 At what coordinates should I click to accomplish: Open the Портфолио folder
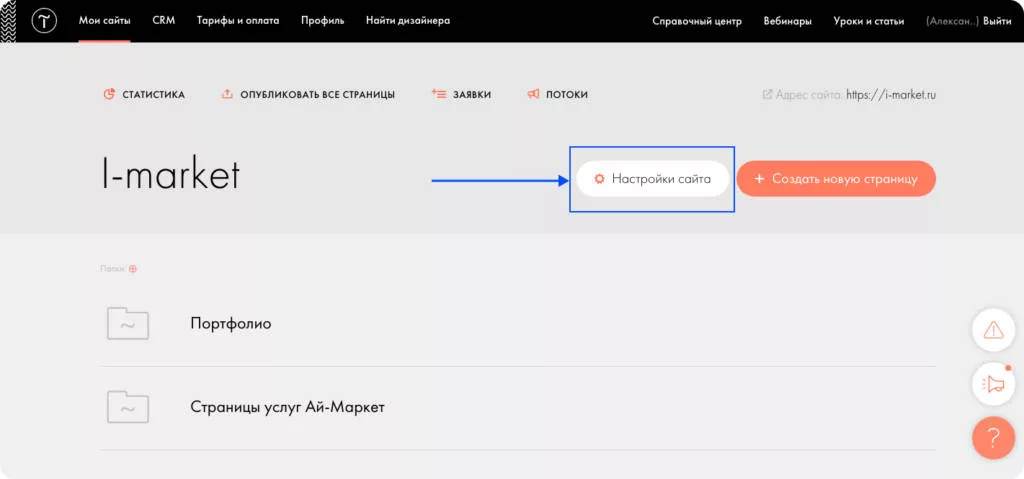click(231, 323)
